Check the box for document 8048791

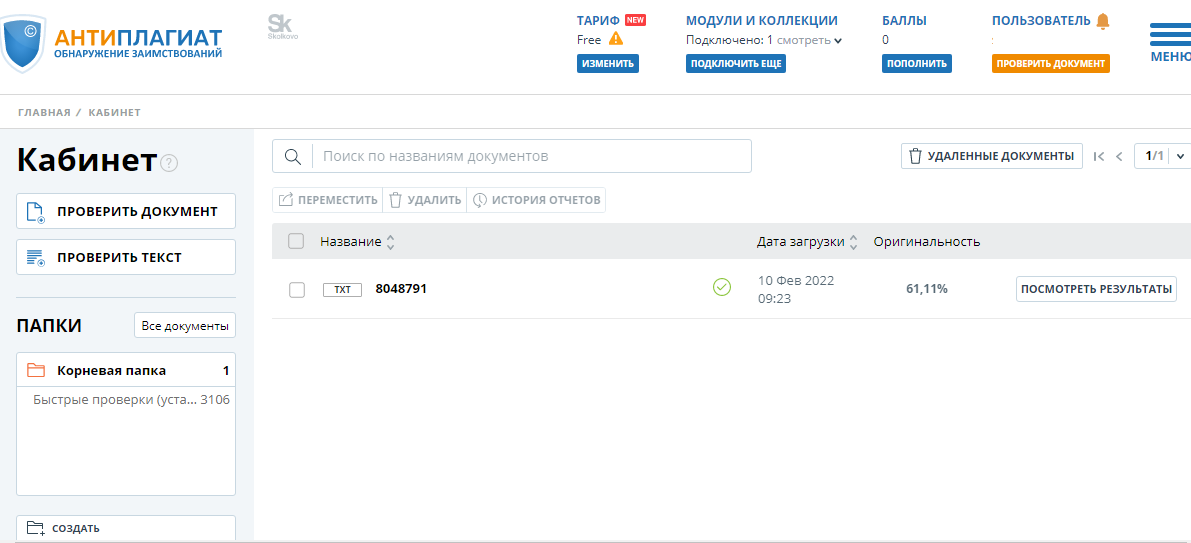pos(297,289)
